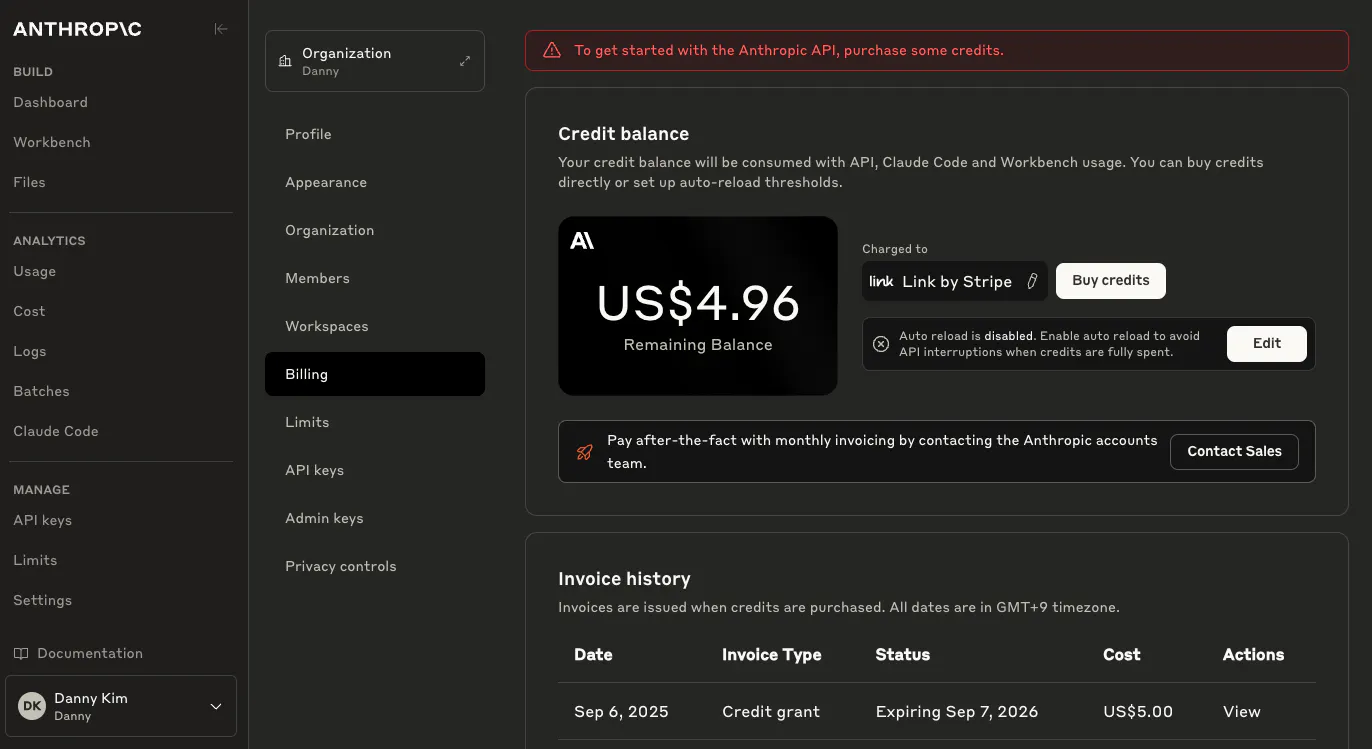Click the auto reload disabled status icon
This screenshot has width=1372, height=749.
coord(881,344)
